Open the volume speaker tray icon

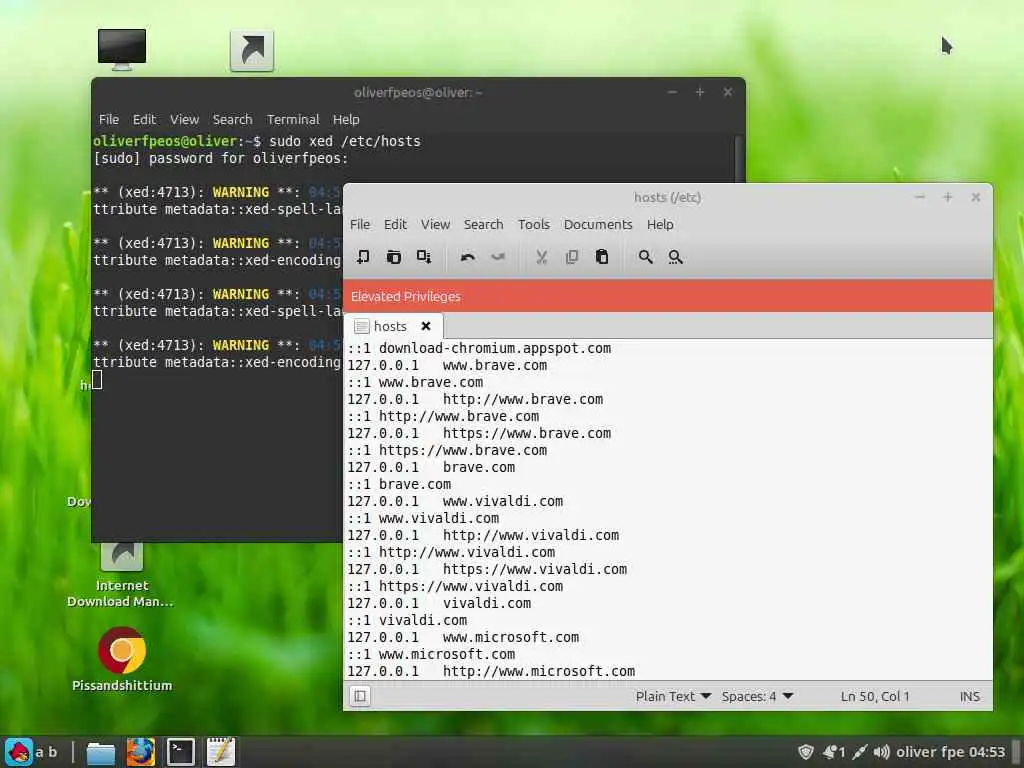882,752
